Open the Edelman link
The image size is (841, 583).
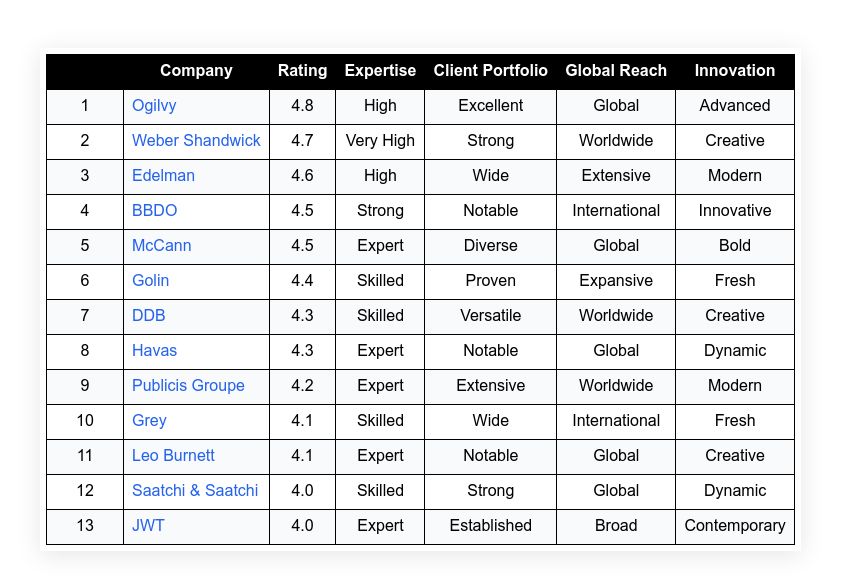pyautogui.click(x=163, y=176)
